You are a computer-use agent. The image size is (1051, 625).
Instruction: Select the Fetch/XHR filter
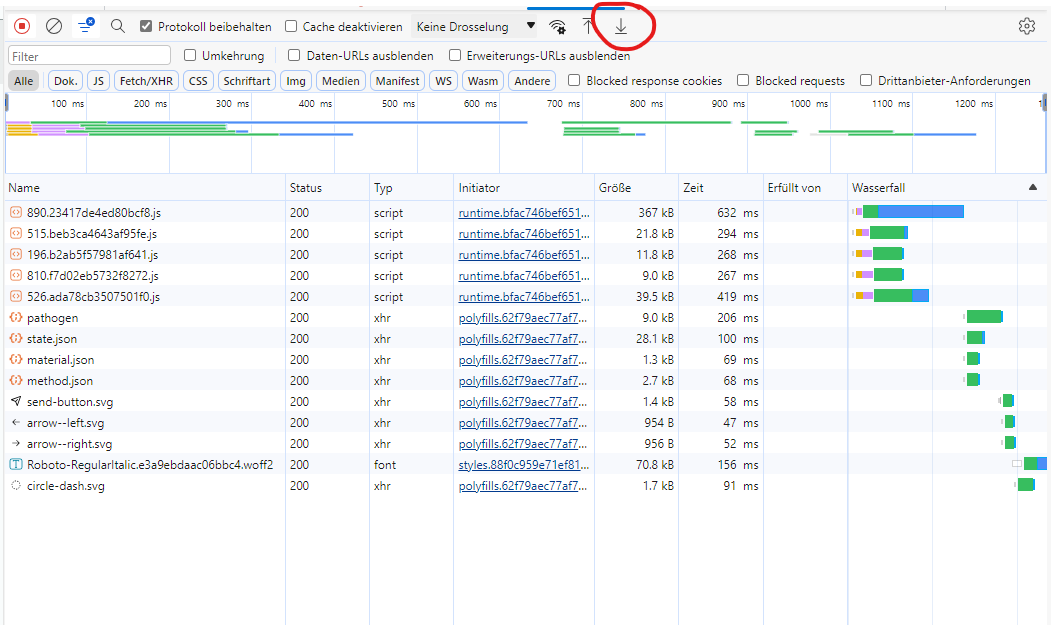coord(146,81)
